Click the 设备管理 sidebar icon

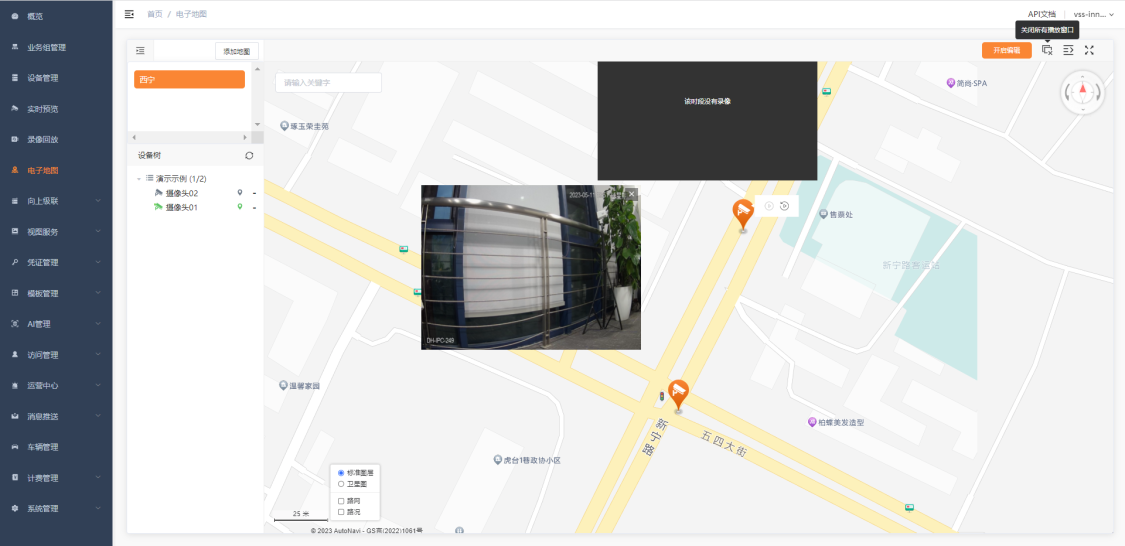(x=15, y=77)
